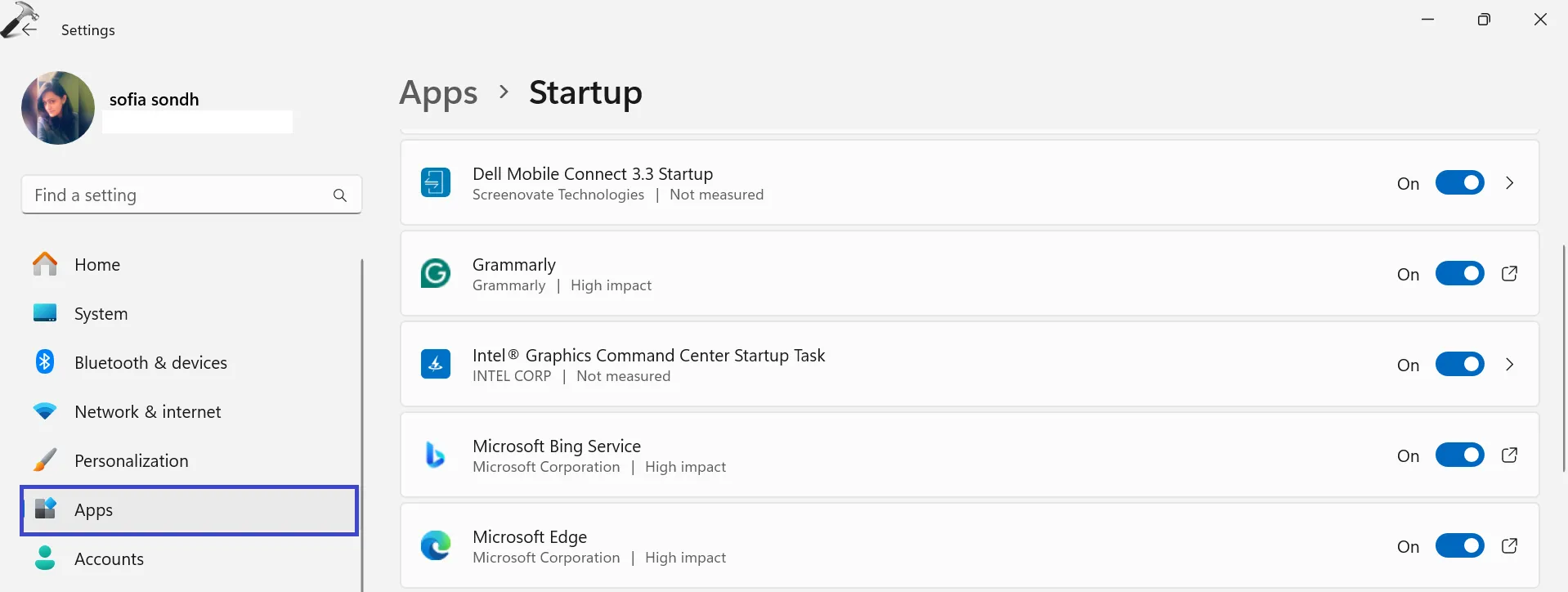Click the Intel Graphics Command Center icon
Image resolution: width=1568 pixels, height=592 pixels.
pos(435,364)
